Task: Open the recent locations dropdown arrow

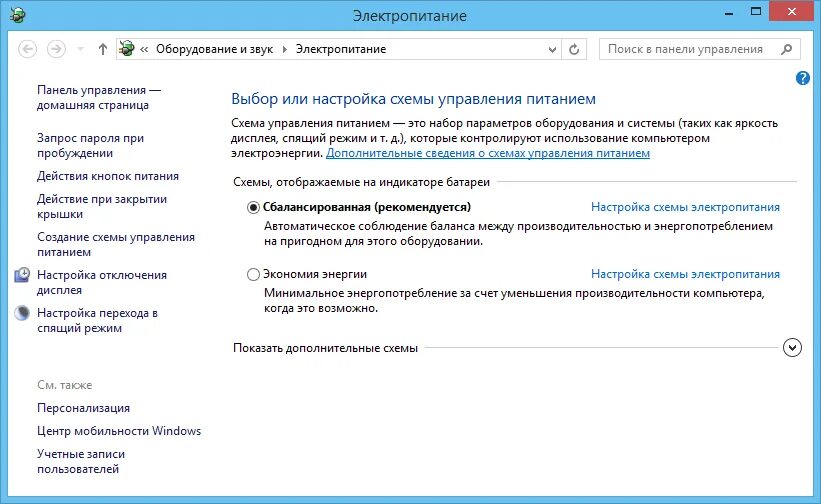Action: click(80, 49)
